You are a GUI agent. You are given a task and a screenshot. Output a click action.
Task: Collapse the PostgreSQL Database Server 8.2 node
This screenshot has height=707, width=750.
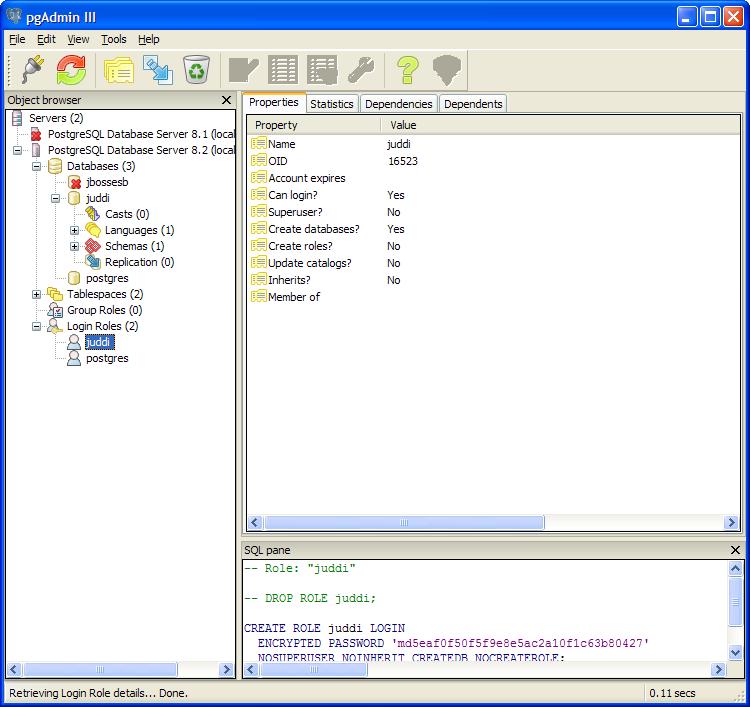pyautogui.click(x=17, y=150)
